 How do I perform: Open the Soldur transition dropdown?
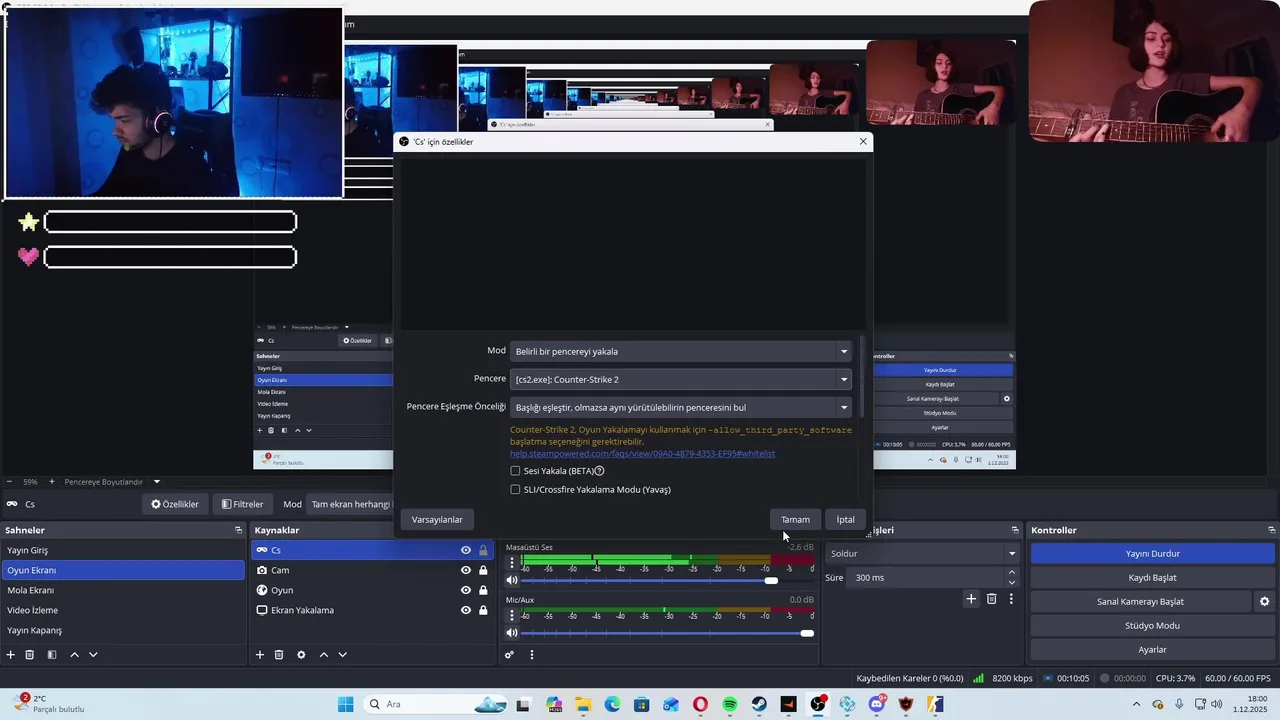click(923, 553)
